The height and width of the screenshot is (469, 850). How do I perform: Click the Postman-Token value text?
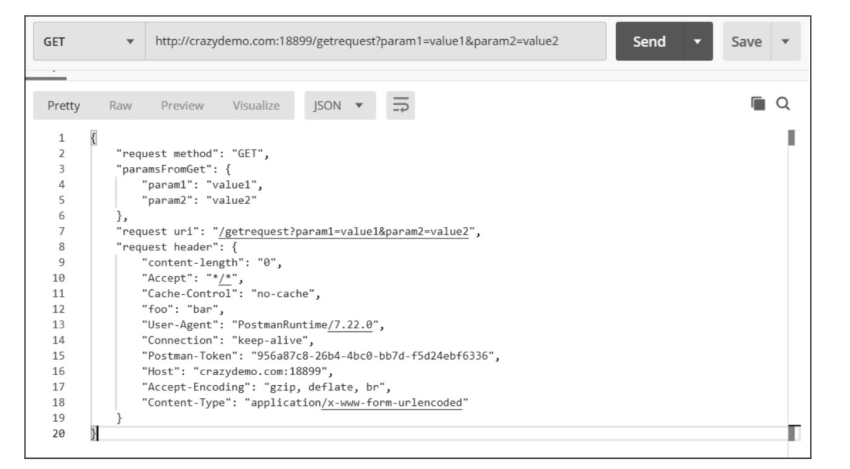tap(372, 356)
